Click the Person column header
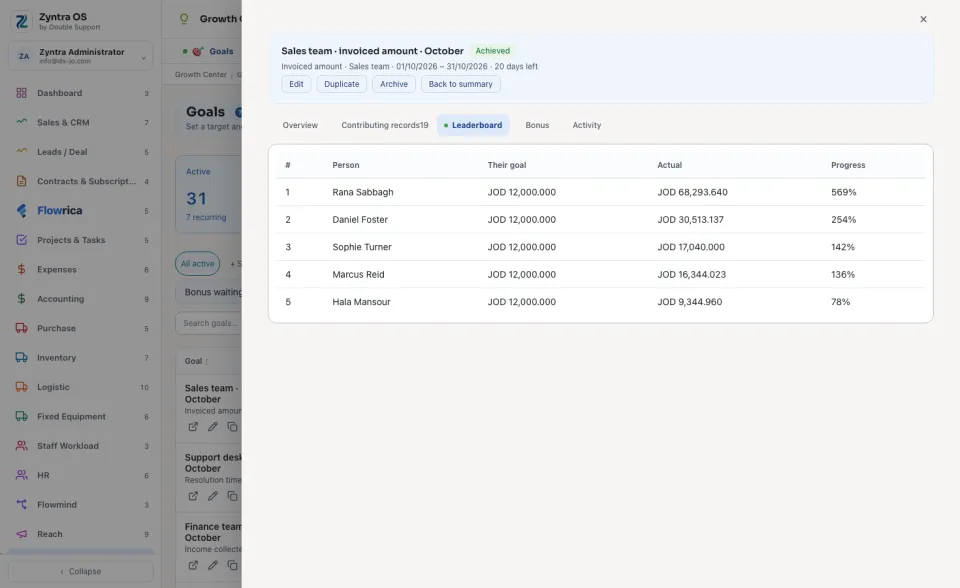960x588 pixels. click(x=346, y=165)
